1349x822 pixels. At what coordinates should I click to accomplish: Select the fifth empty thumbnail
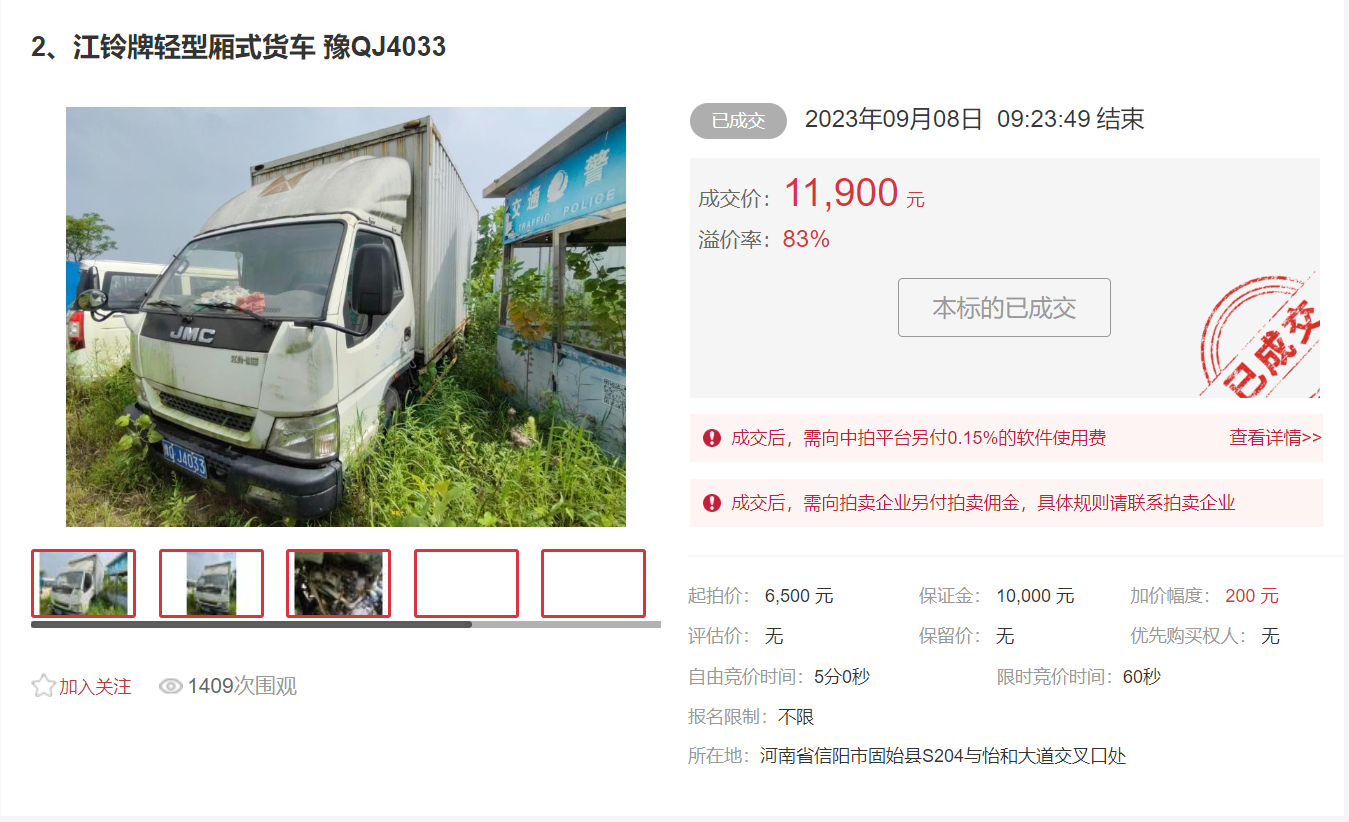click(x=593, y=583)
